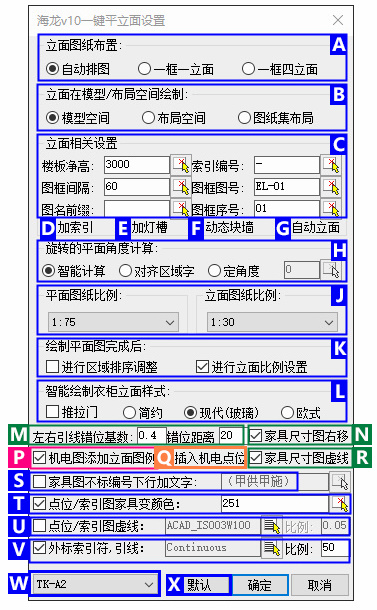This screenshot has width=377, height=610.
Task: Open the TK-A2 frame dropdown
Action: (95, 584)
